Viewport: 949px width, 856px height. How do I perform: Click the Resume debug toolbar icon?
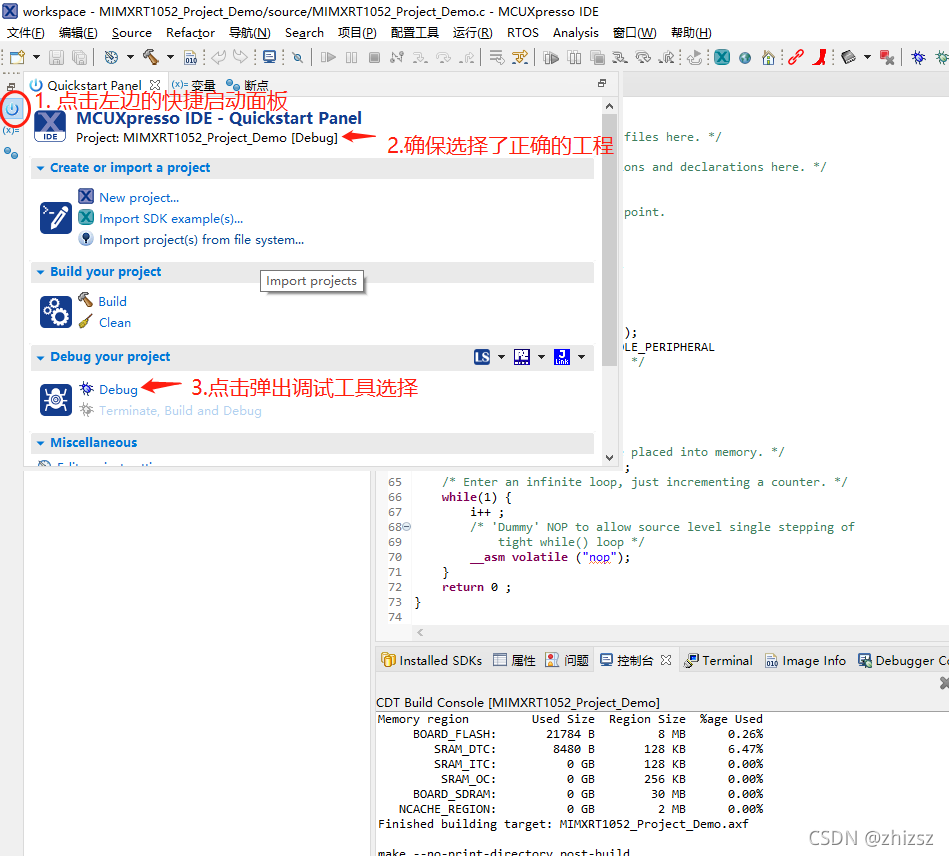coord(328,58)
